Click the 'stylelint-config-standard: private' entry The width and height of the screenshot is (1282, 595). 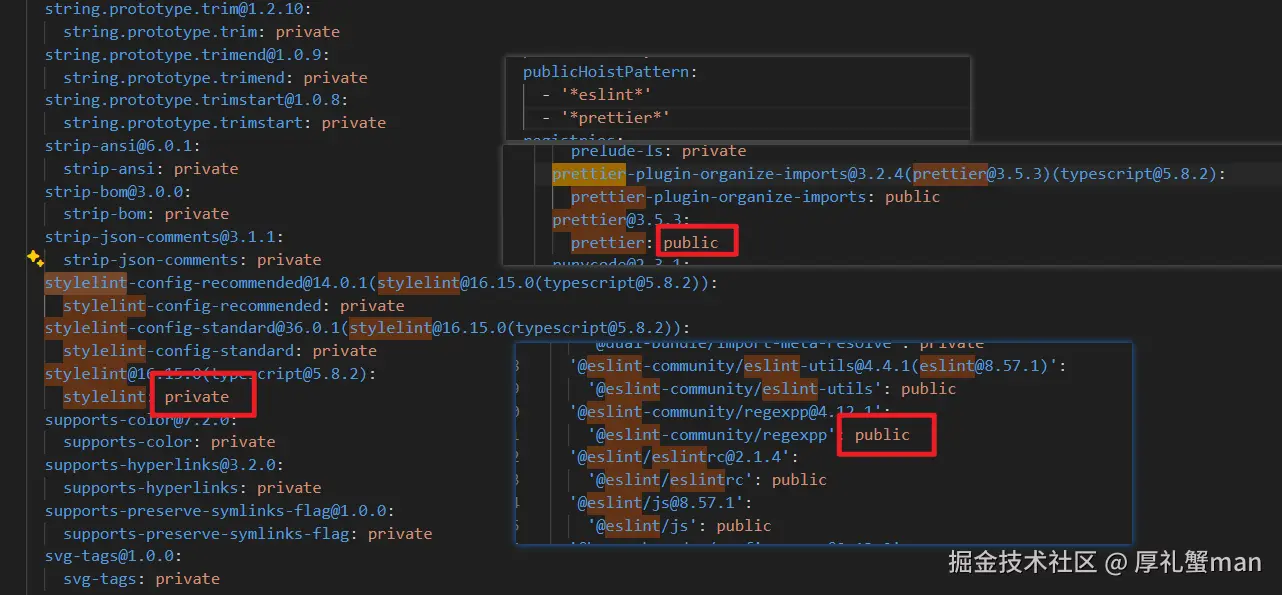220,351
